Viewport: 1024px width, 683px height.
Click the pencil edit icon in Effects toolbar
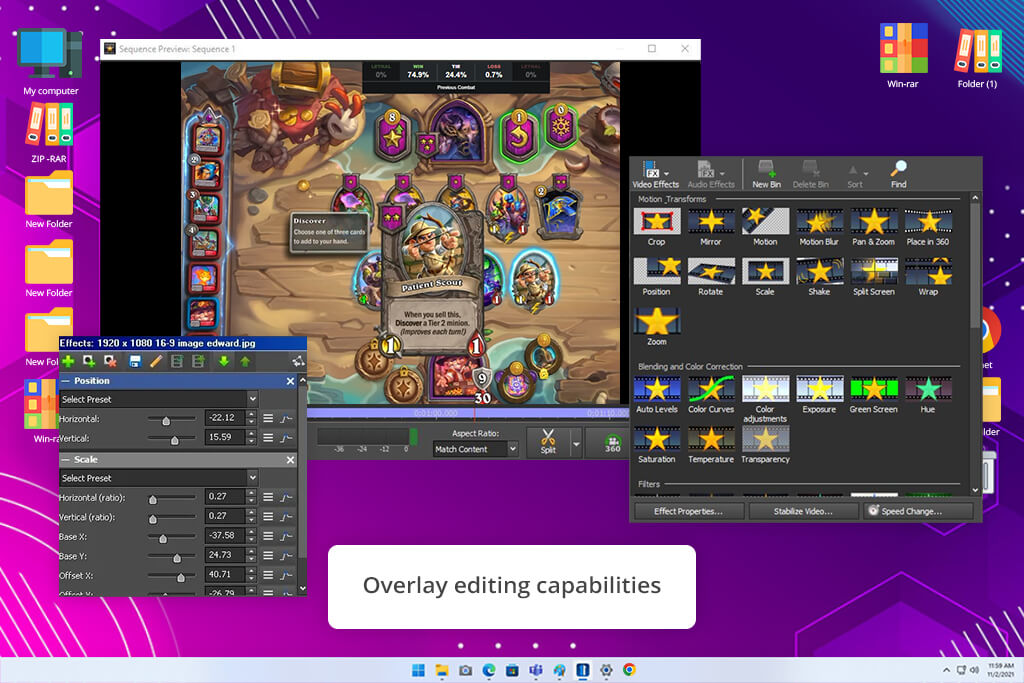point(155,361)
